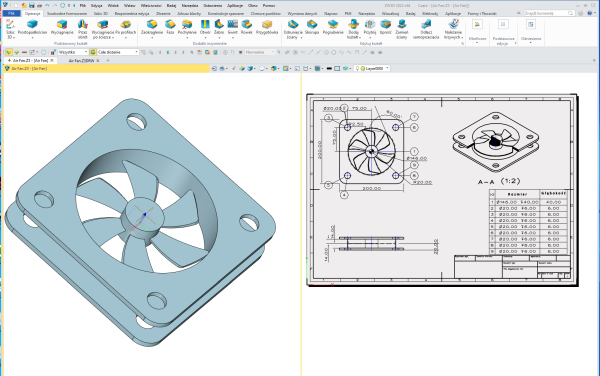Viewport: 600px width, 376px height.
Task: Open the Widok menu
Action: click(113, 6)
